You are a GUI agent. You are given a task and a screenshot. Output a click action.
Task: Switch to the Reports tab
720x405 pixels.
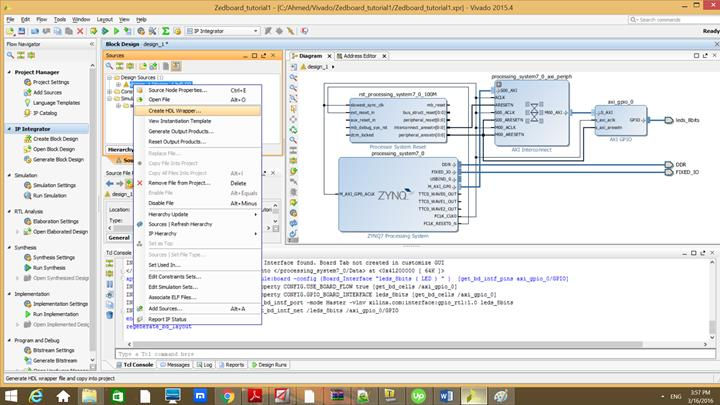(x=231, y=365)
